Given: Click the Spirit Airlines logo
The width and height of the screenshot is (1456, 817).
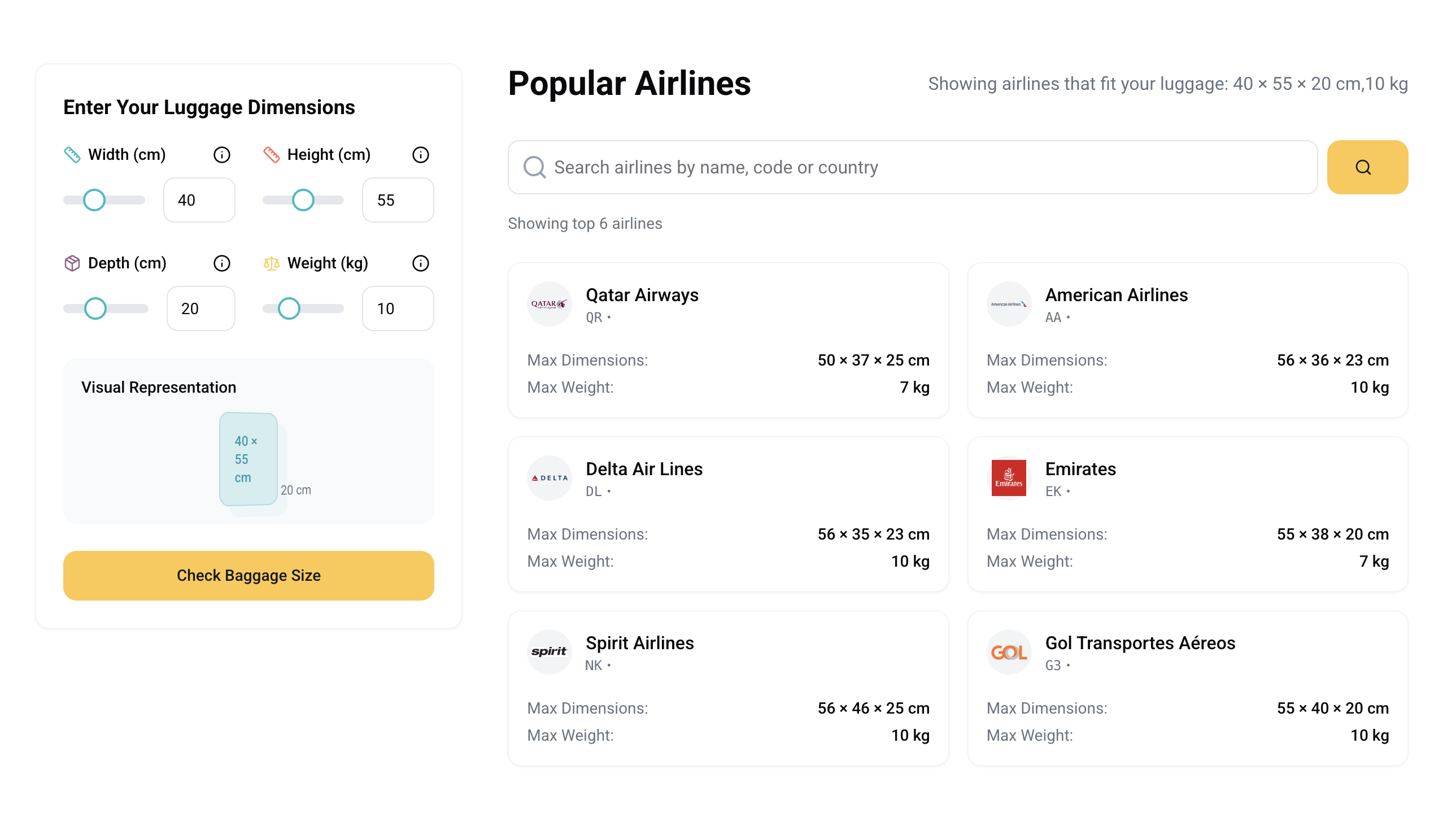Looking at the screenshot, I should pos(549,652).
